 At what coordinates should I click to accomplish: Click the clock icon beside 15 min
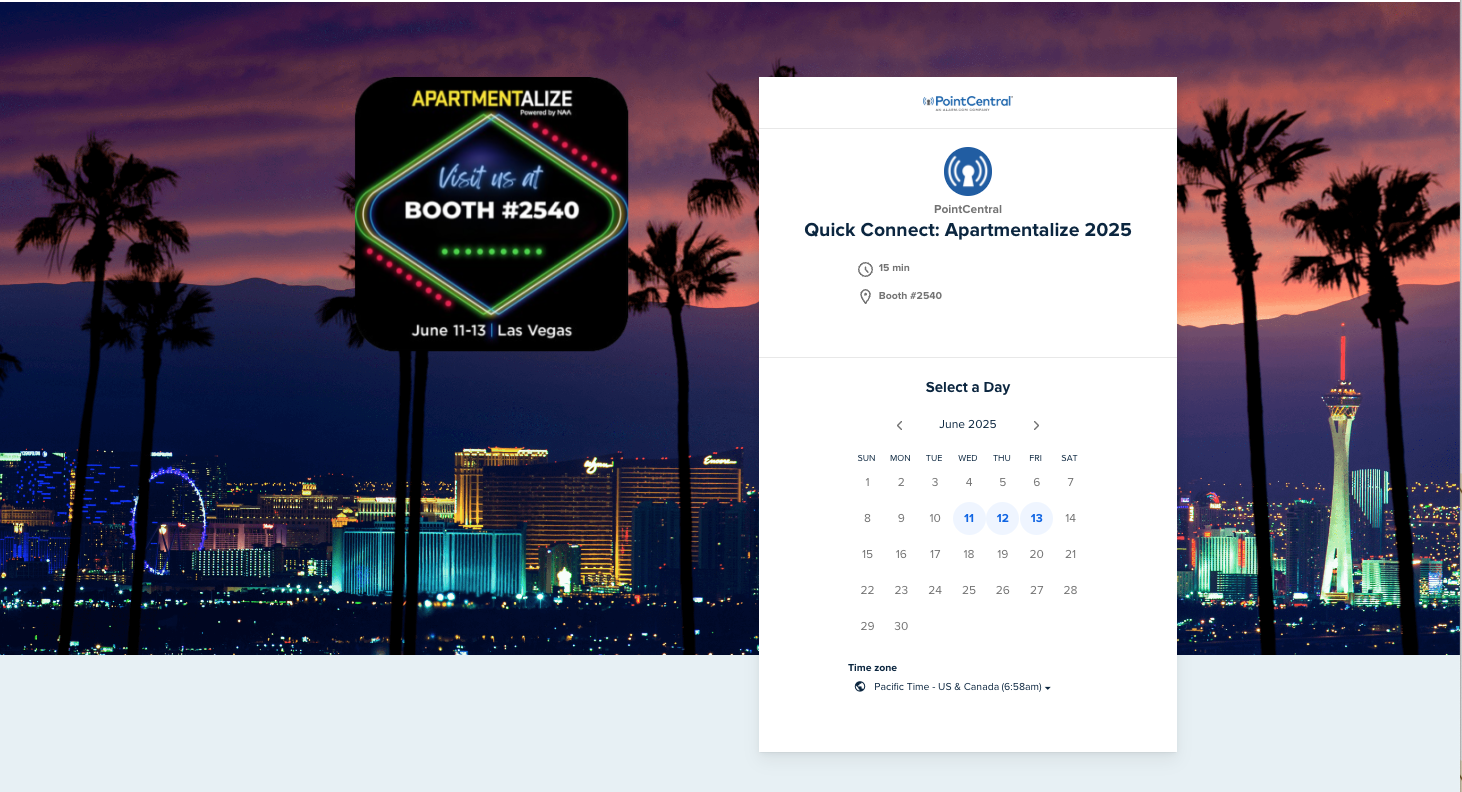[x=865, y=268]
